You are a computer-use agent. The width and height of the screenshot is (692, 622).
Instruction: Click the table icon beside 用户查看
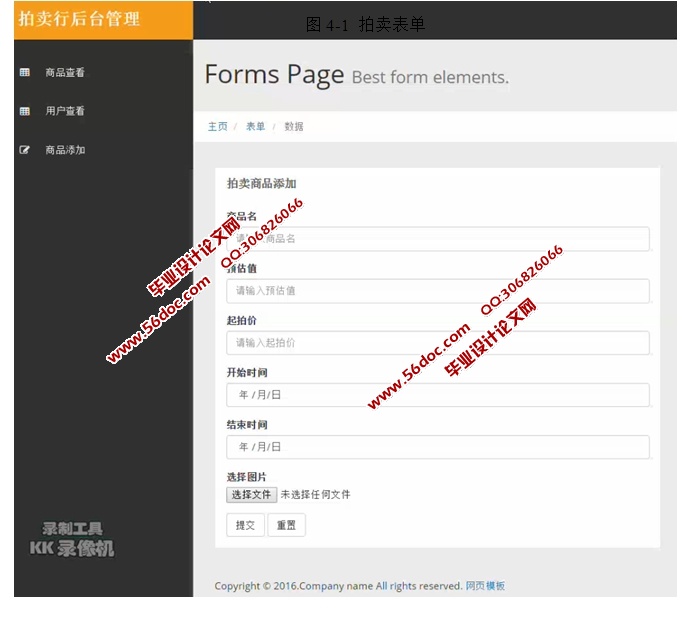point(25,111)
